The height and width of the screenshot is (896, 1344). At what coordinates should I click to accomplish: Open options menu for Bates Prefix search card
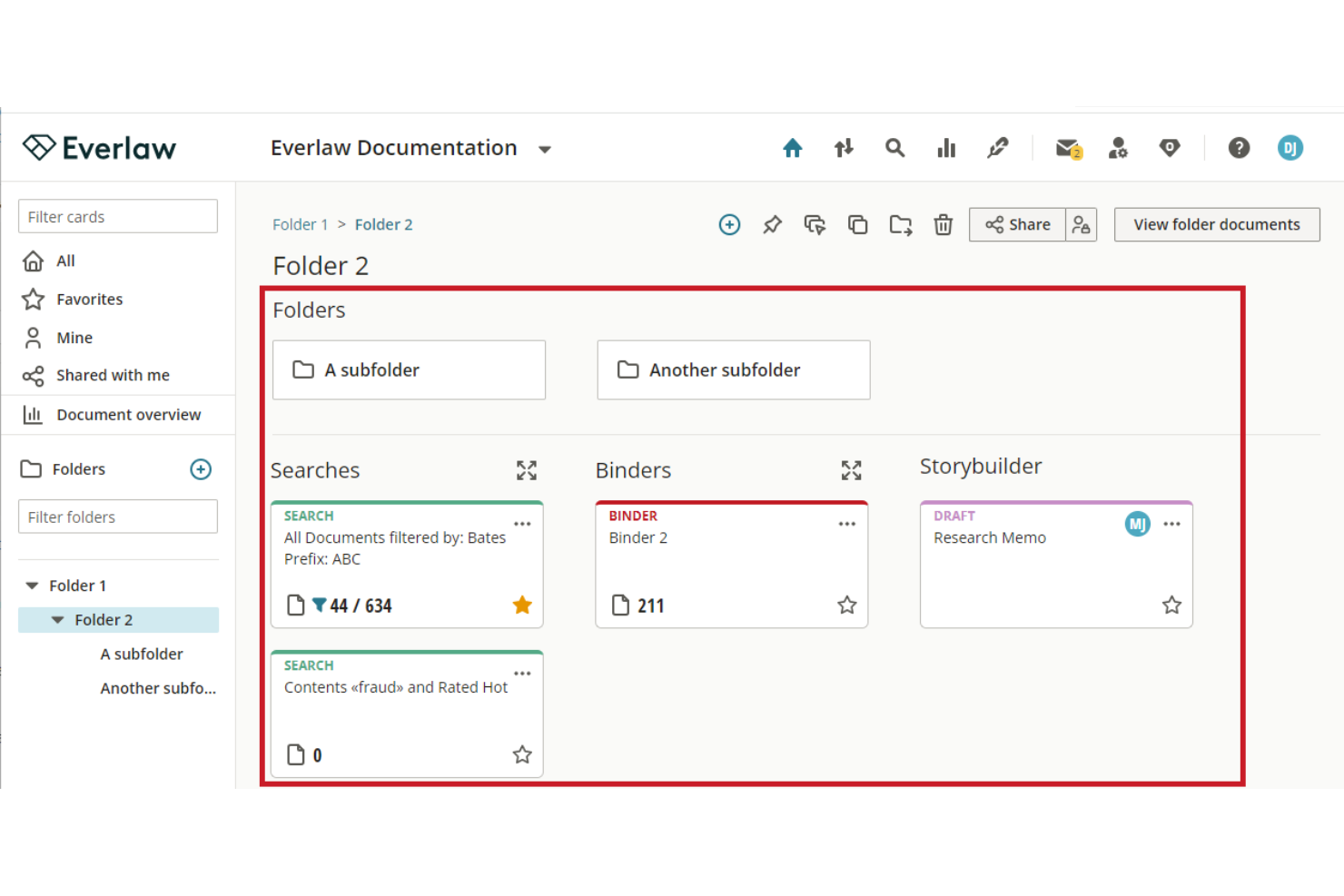522,524
